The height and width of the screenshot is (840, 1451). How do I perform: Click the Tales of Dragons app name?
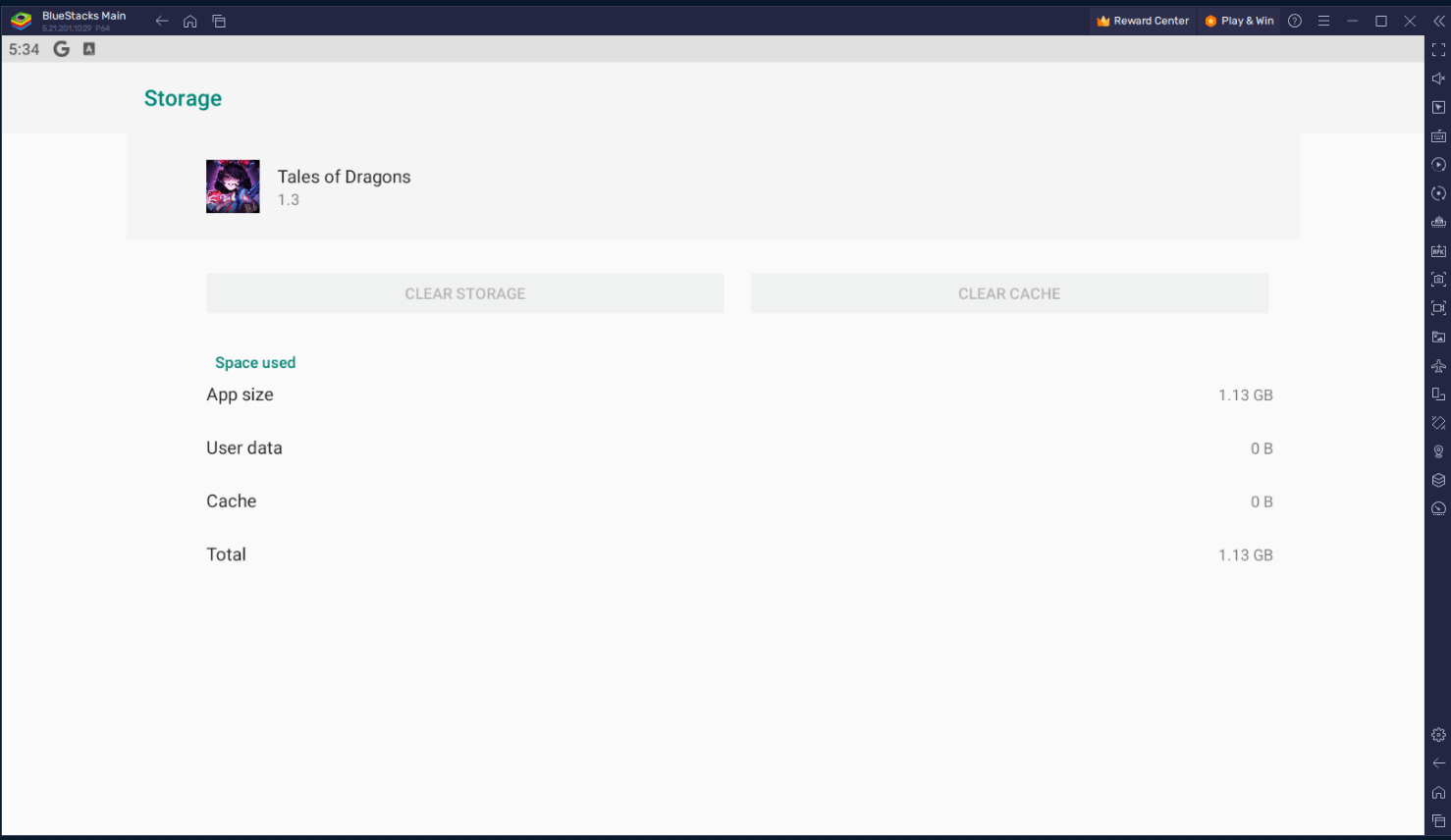point(344,177)
